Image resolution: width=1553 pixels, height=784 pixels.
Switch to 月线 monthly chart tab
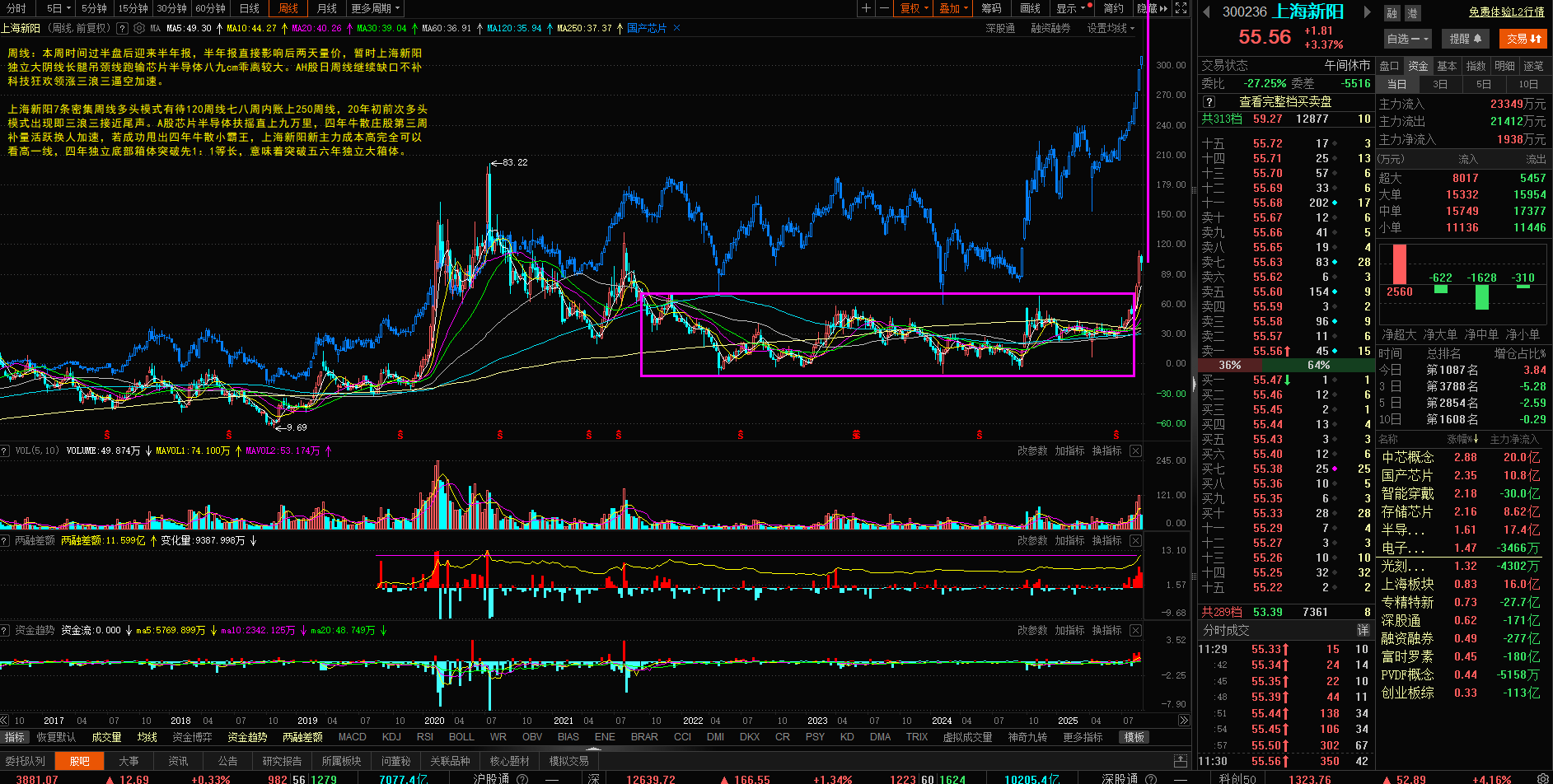(x=327, y=8)
